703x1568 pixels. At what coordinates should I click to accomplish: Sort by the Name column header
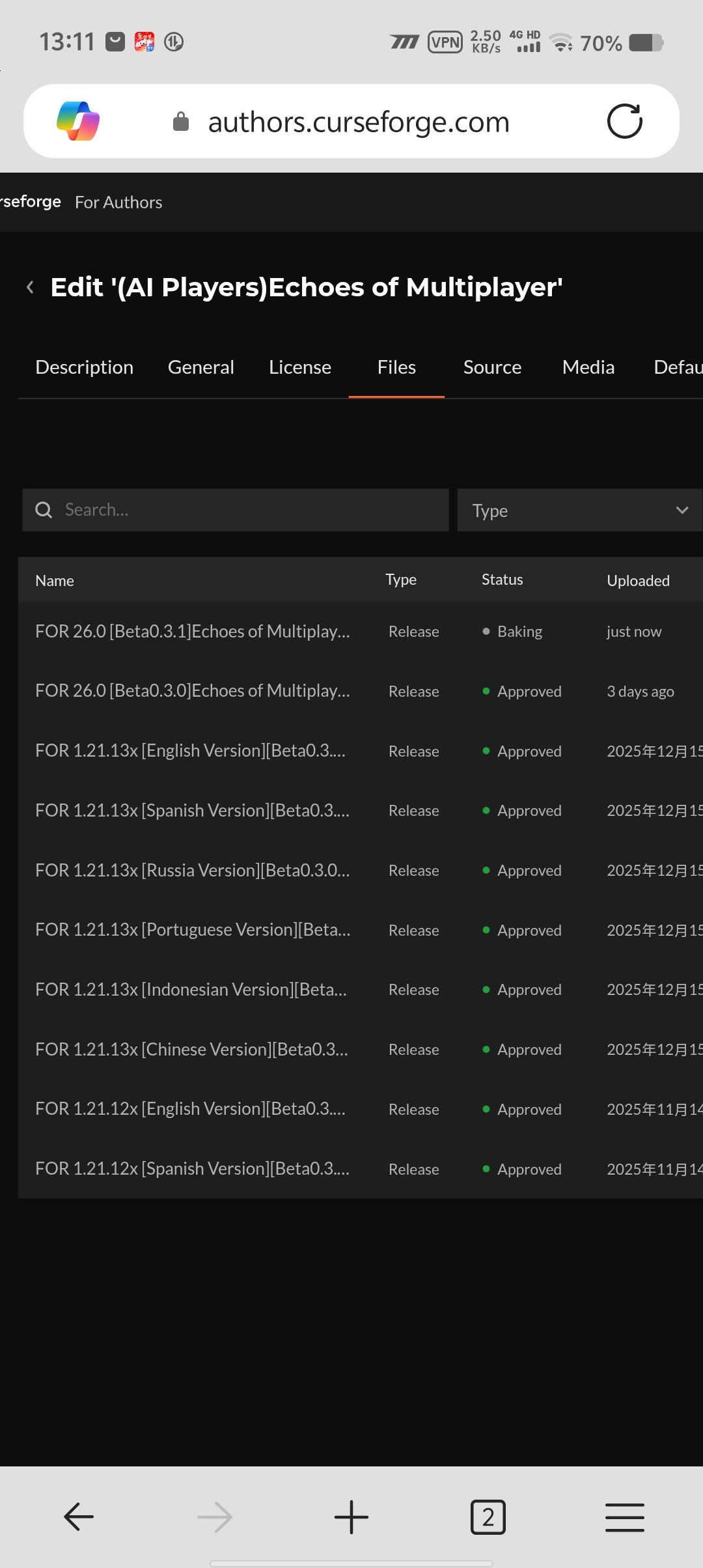55,581
